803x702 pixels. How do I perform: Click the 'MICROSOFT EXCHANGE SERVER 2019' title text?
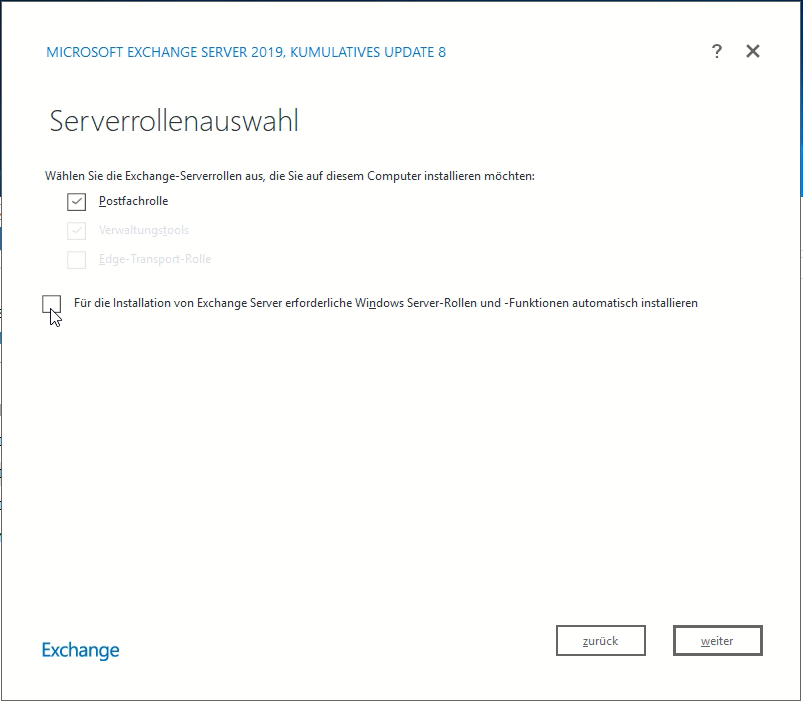165,52
